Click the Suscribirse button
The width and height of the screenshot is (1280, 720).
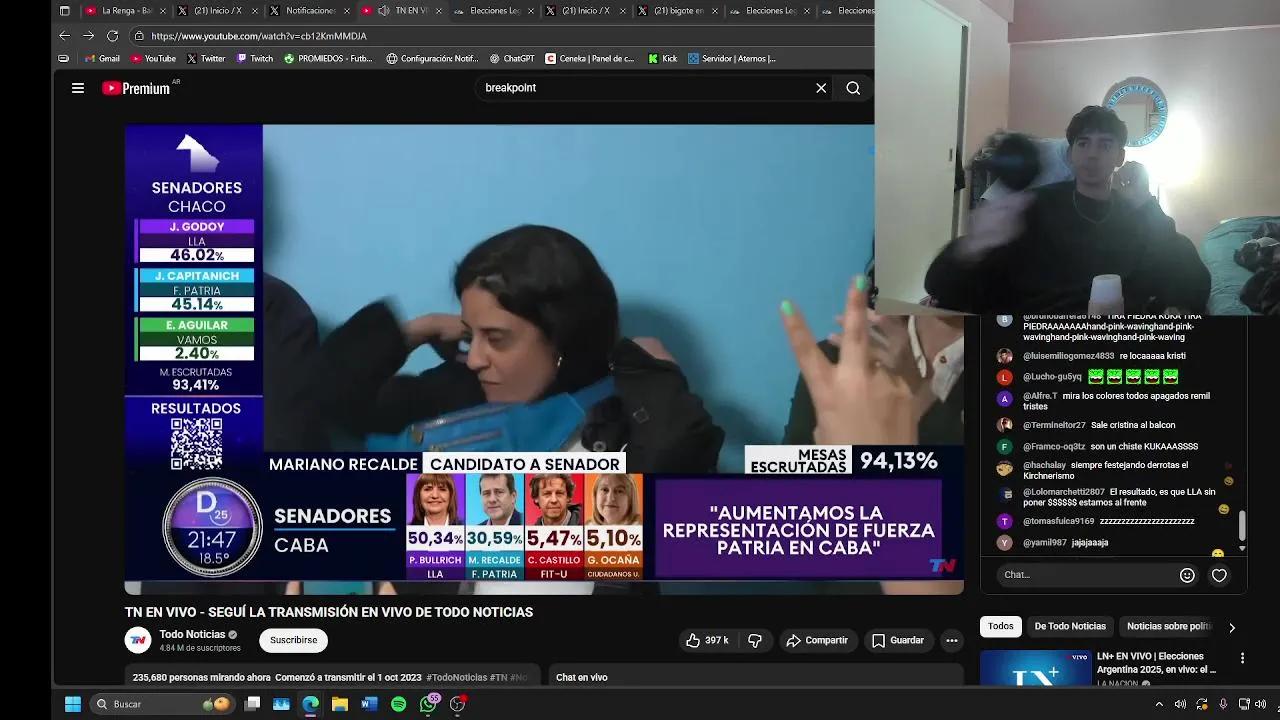pyautogui.click(x=293, y=640)
